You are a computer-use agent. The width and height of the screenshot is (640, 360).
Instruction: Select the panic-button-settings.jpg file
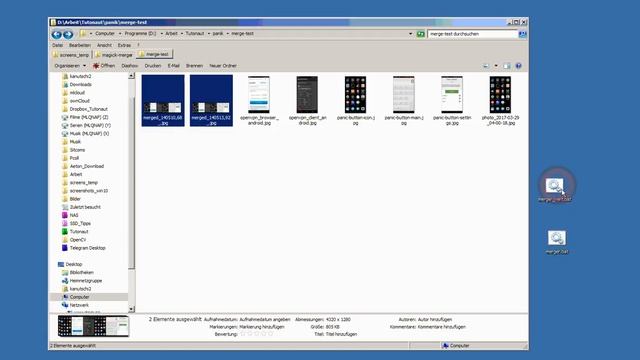[452, 100]
